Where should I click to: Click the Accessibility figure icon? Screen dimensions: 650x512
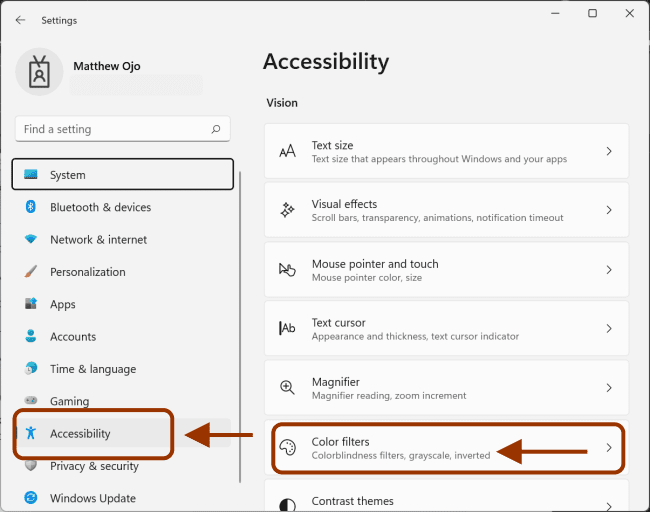pos(31,433)
